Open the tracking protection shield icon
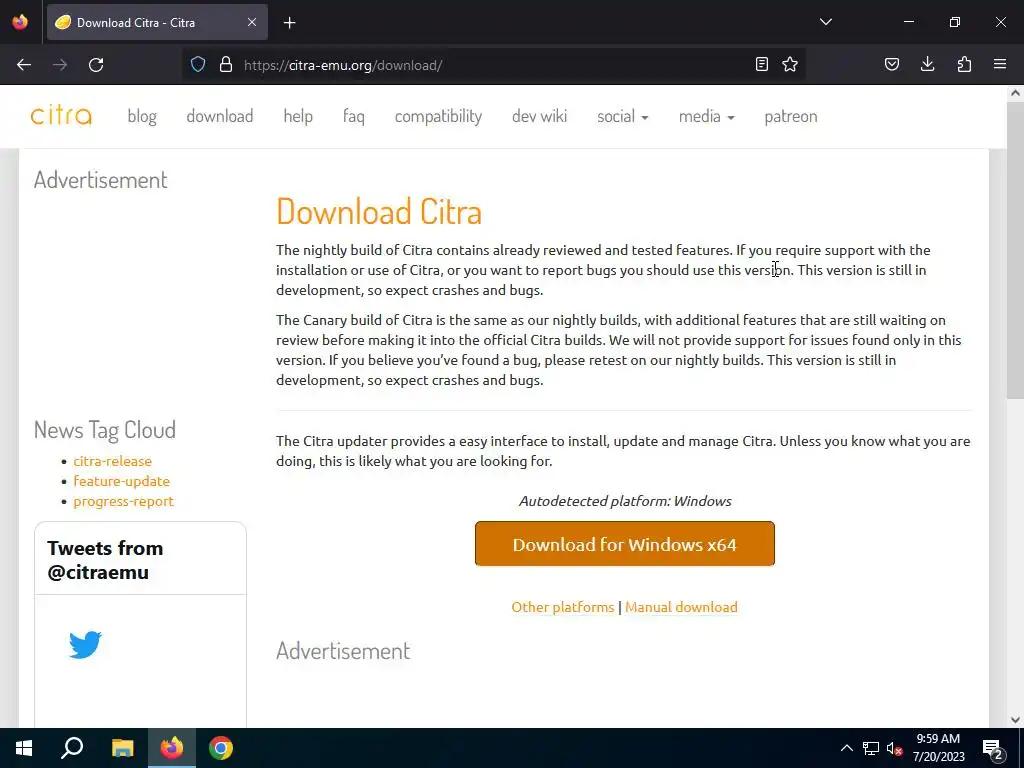The image size is (1024, 768). [x=198, y=65]
